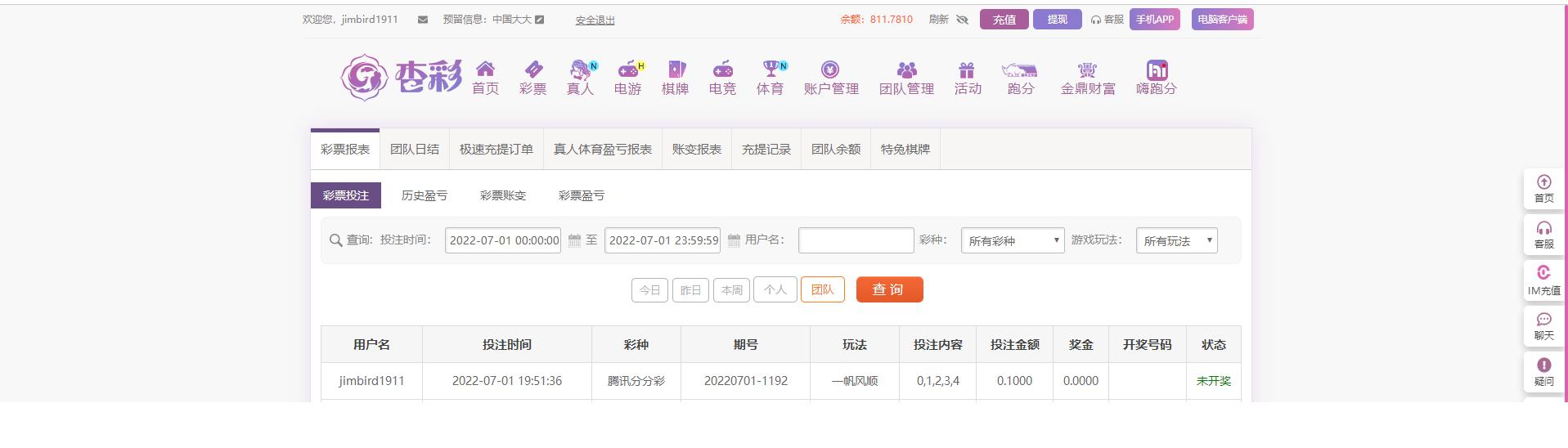Click the start time field 2022-07-01 00:00:00
Screen dimensions: 1568x448
click(503, 240)
